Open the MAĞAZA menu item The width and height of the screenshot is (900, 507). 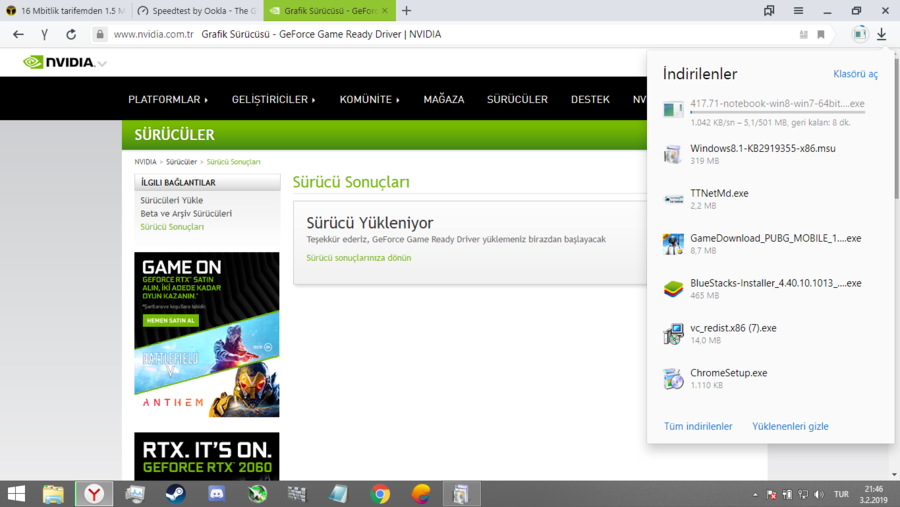(444, 99)
